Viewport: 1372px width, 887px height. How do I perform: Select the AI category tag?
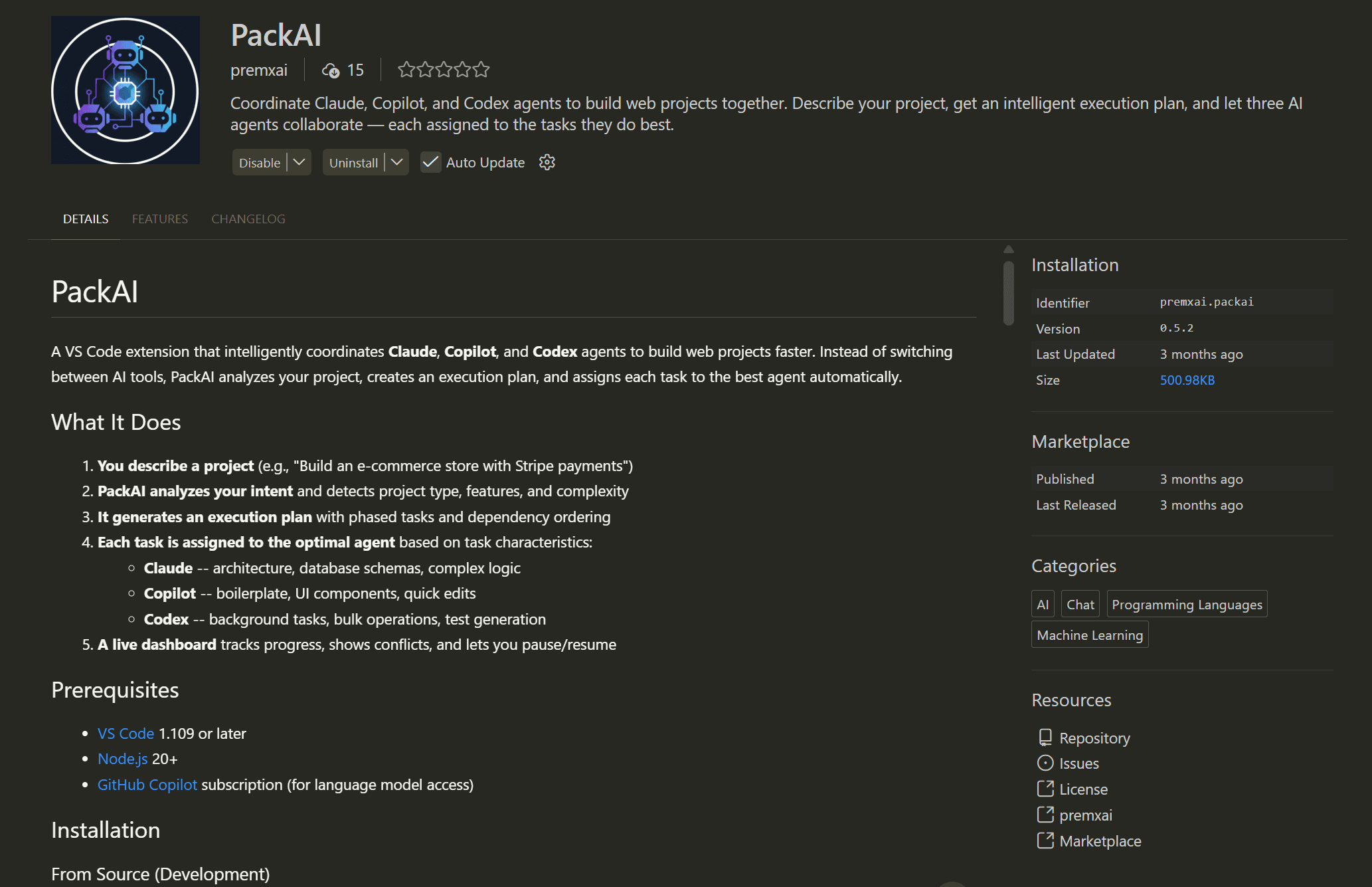point(1043,604)
